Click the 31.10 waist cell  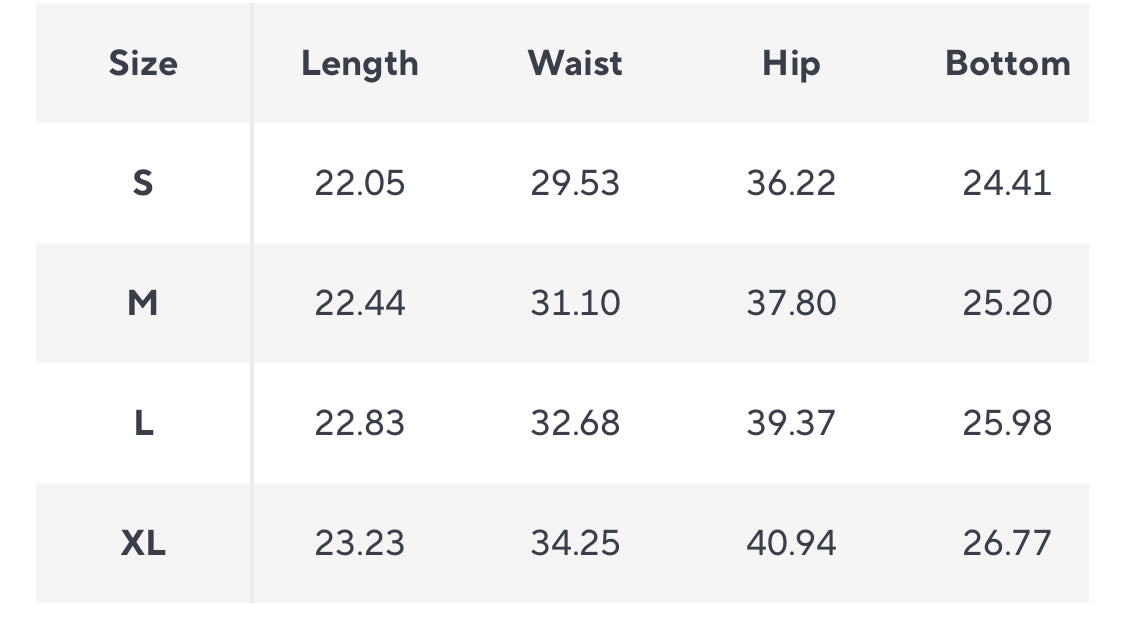[575, 303]
